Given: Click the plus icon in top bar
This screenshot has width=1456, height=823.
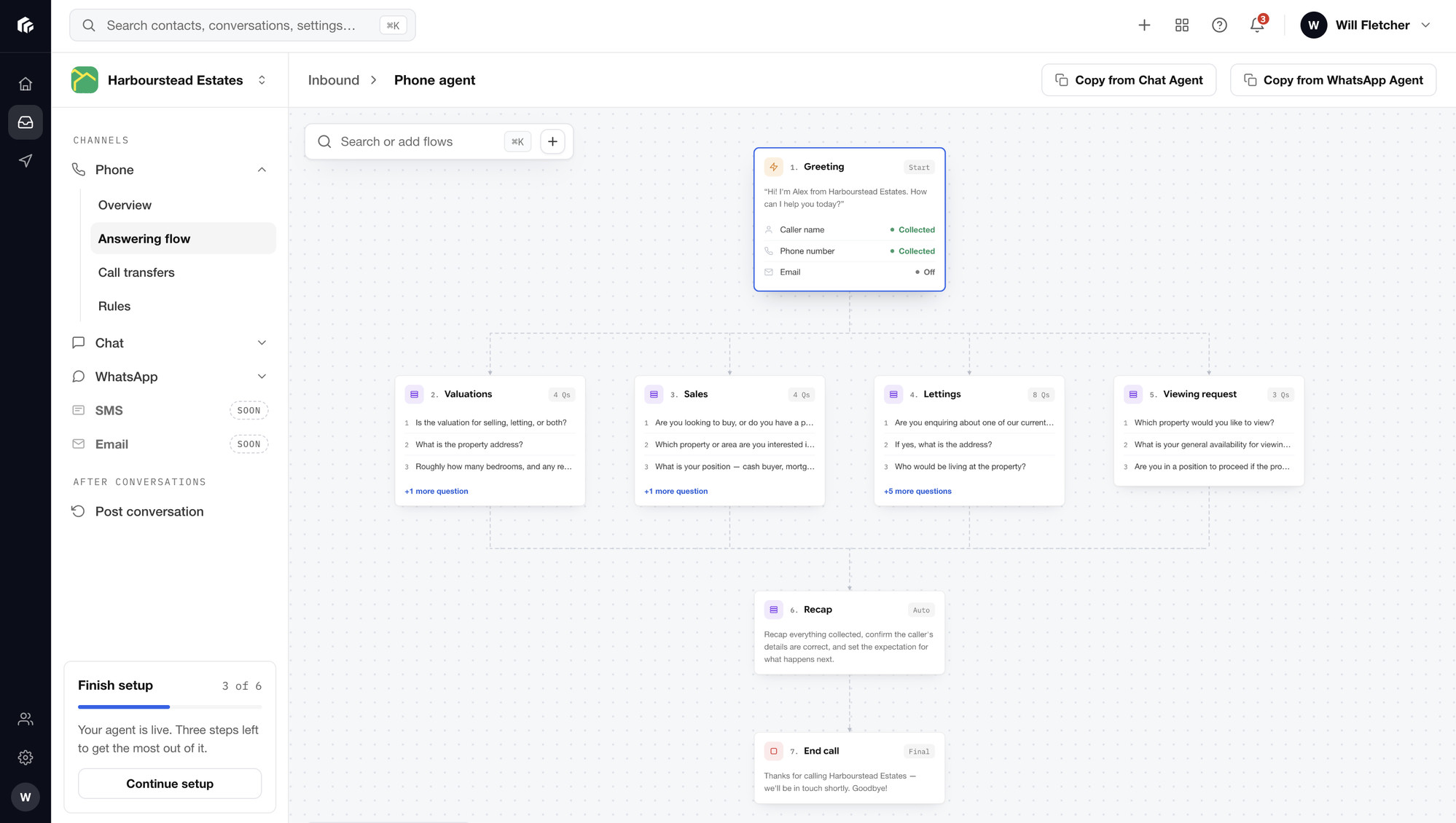Looking at the screenshot, I should (x=1144, y=25).
